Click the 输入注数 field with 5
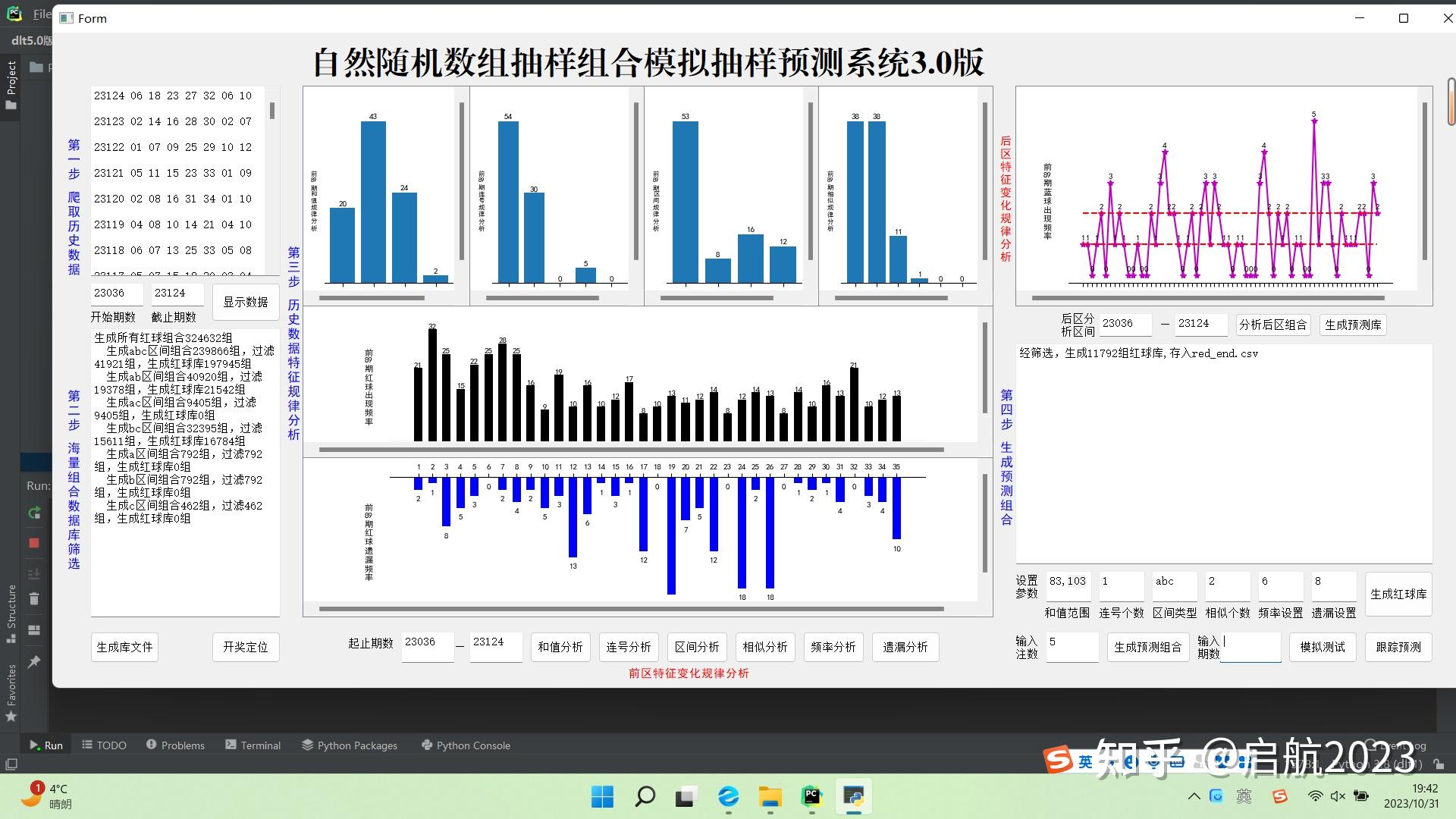This screenshot has height=819, width=1456. (1072, 647)
